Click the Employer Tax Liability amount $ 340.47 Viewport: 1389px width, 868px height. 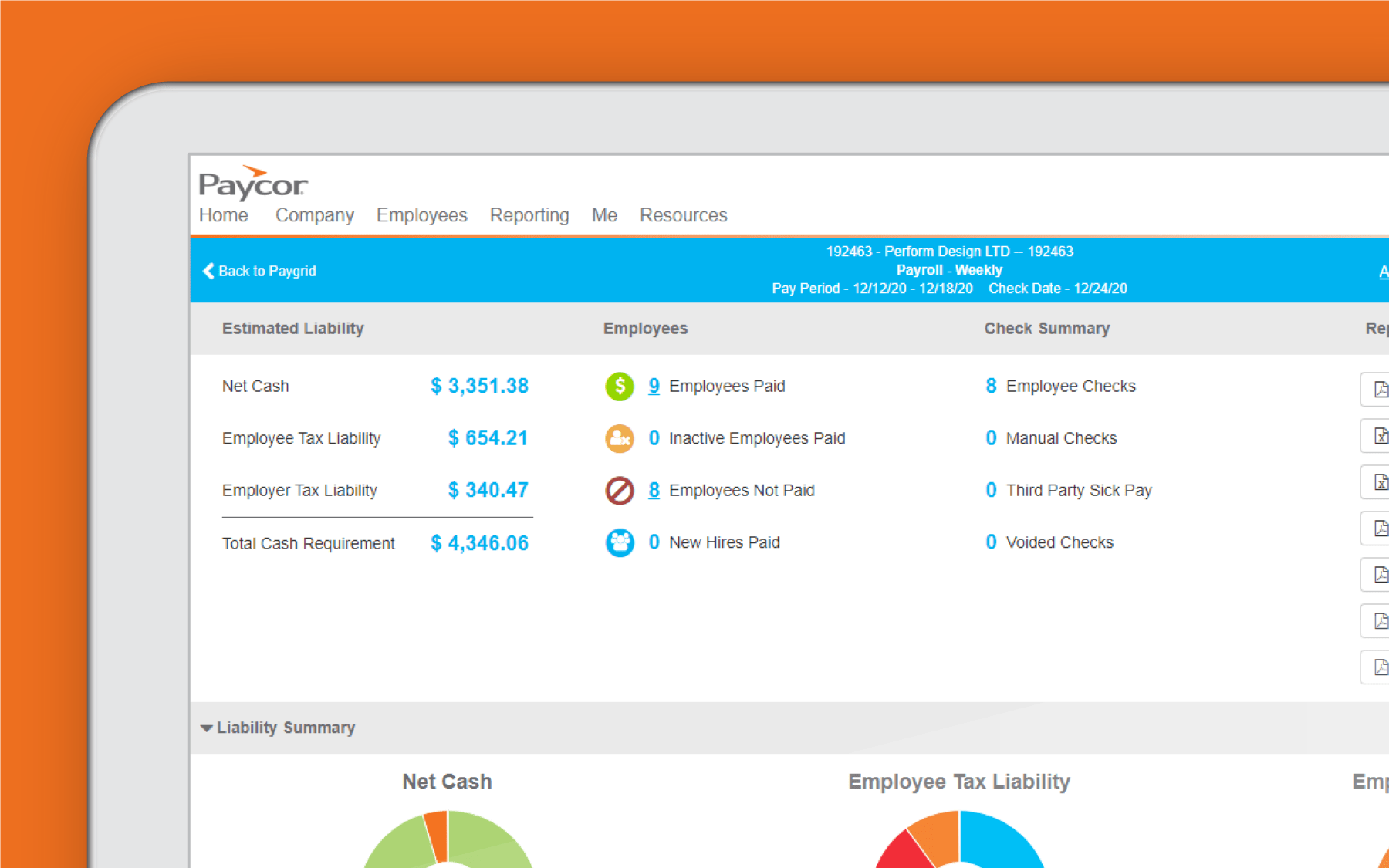[488, 490]
